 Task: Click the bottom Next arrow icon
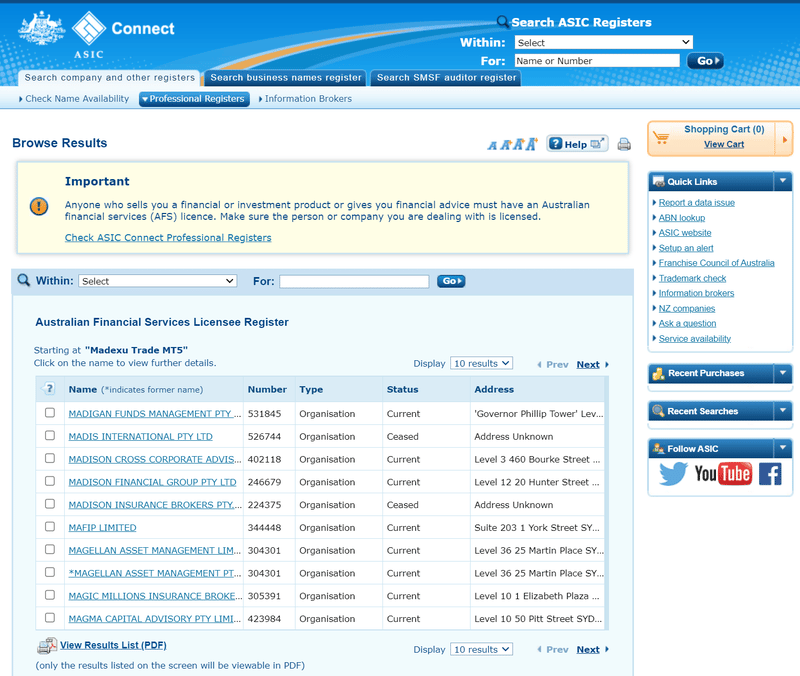[607, 649]
